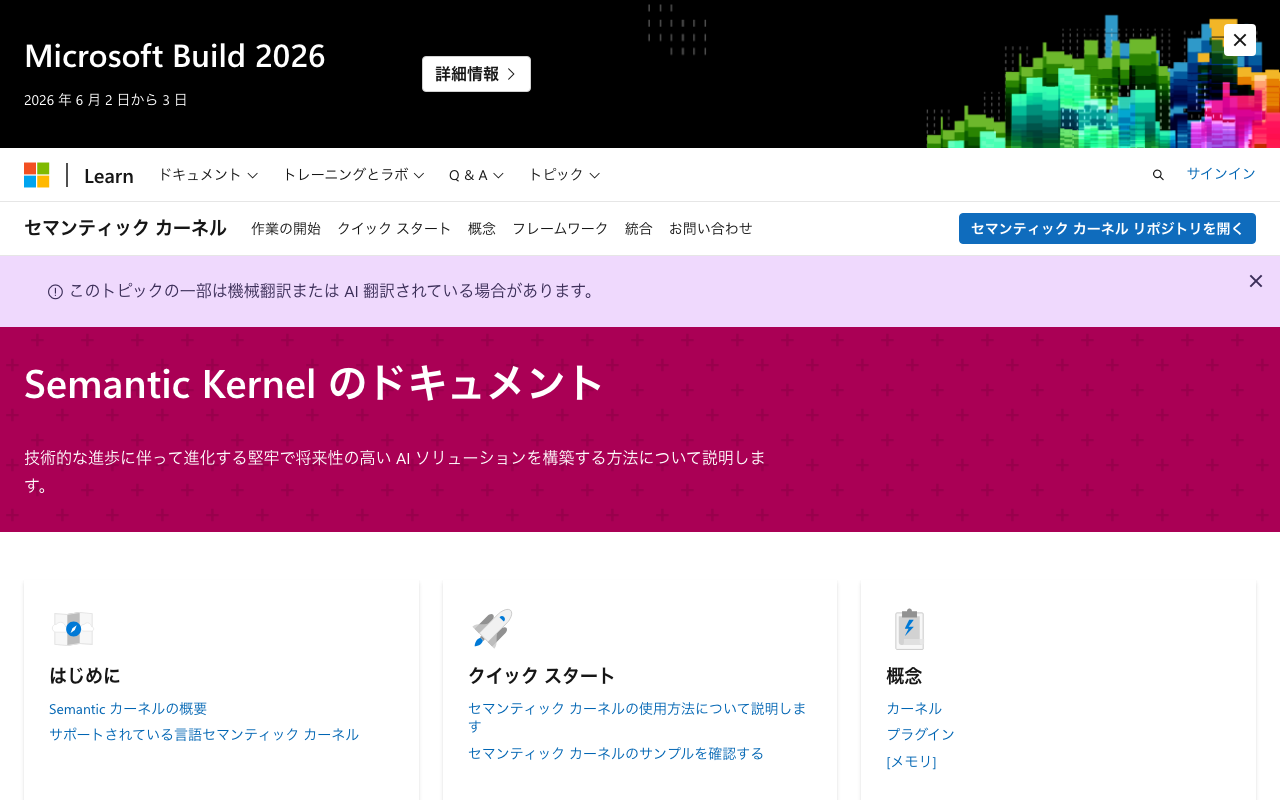Close the Microsoft Build 2026 banner
Screen dimensions: 1280x800
(x=1240, y=40)
